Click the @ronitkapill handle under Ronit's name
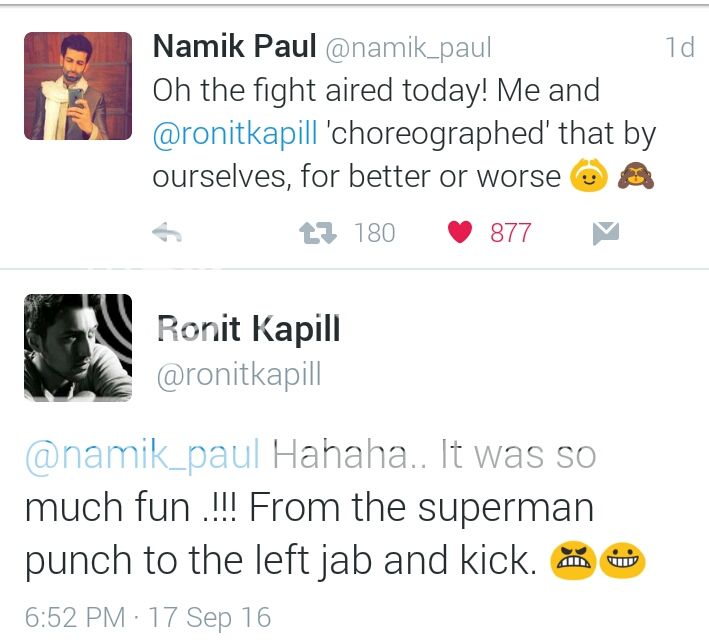This screenshot has width=709, height=643. (x=239, y=375)
